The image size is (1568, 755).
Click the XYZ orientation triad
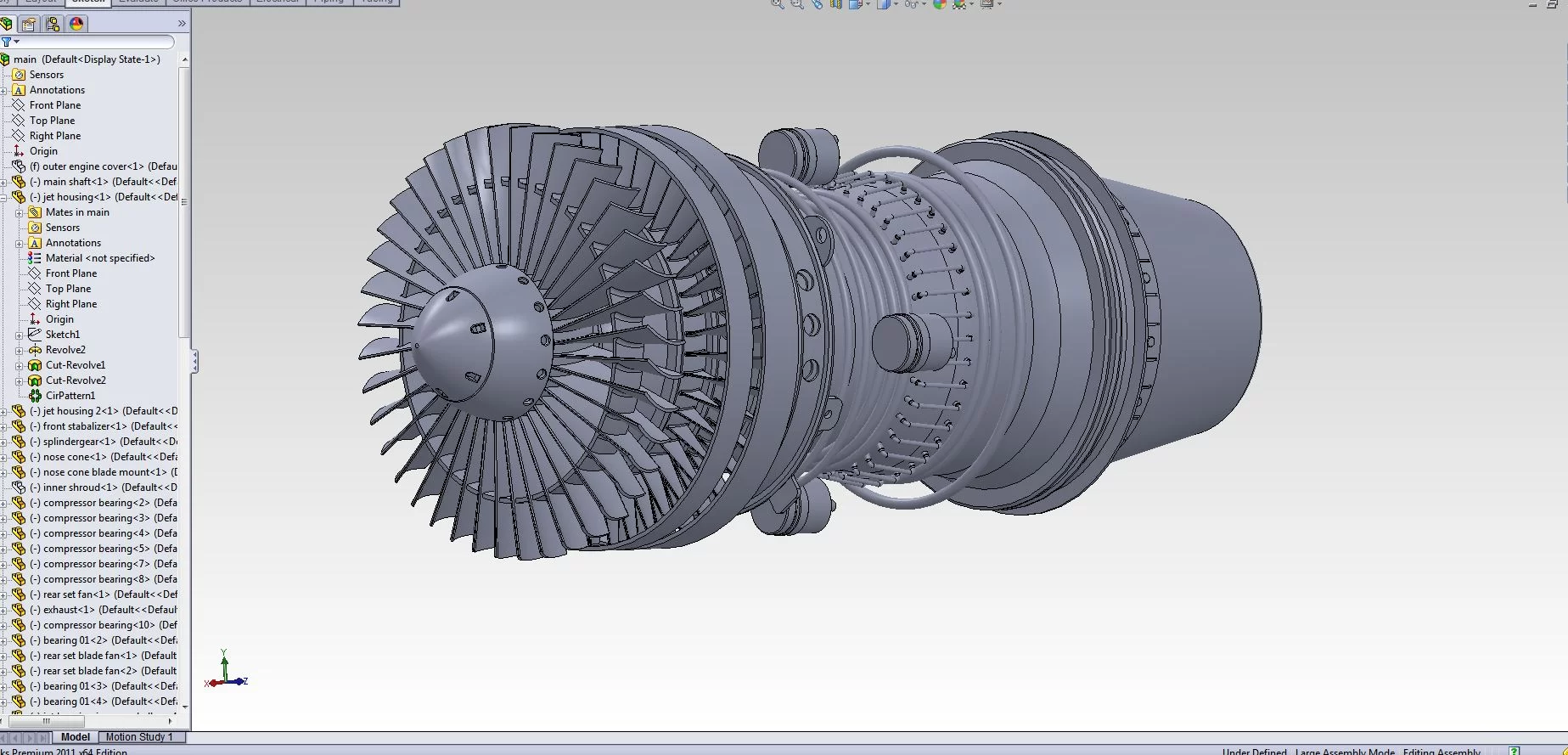click(226, 670)
